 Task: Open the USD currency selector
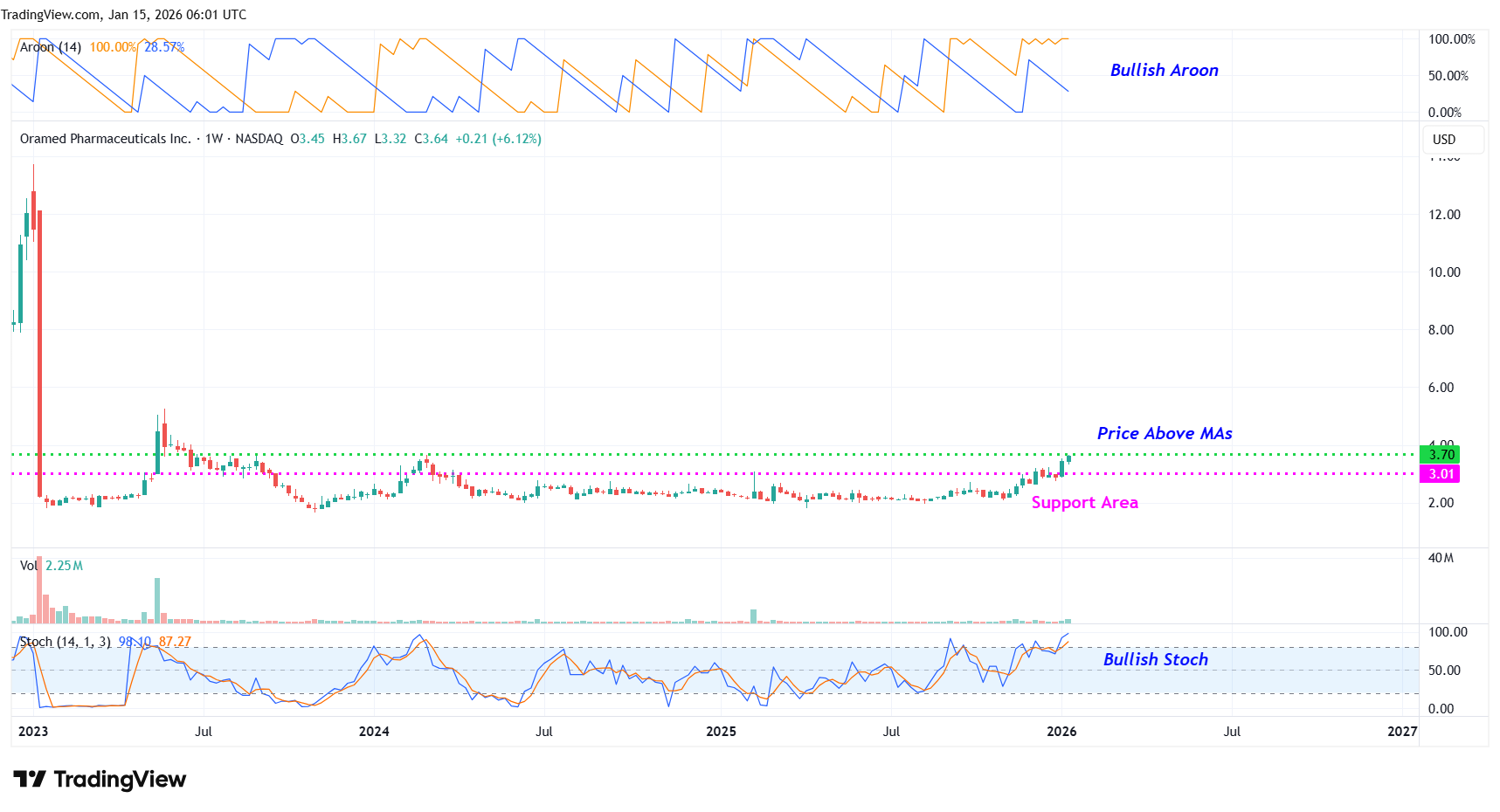click(x=1444, y=140)
